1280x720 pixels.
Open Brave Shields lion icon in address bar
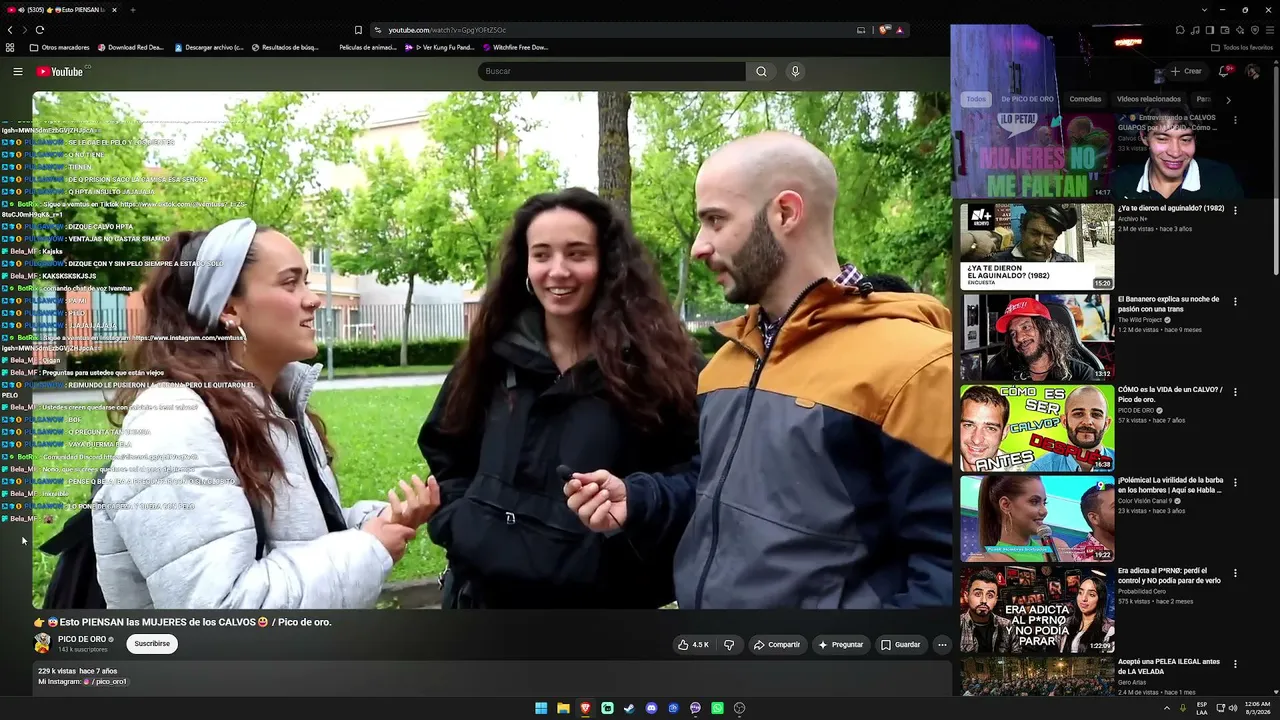(x=883, y=30)
